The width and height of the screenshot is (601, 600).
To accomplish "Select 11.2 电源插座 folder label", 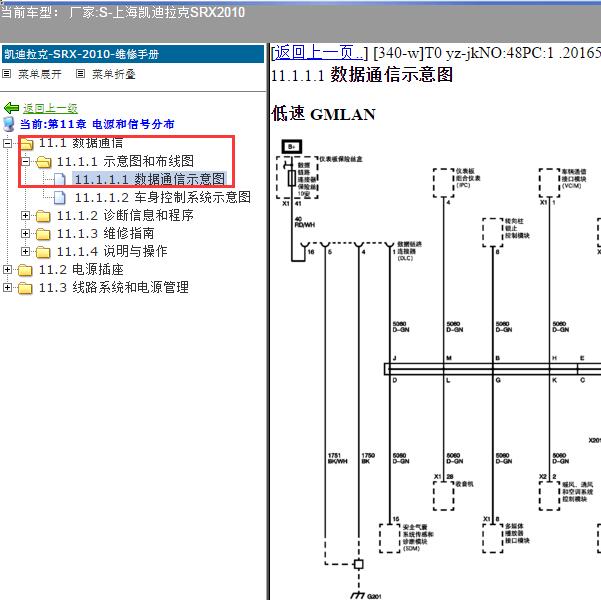I will 81,270.
